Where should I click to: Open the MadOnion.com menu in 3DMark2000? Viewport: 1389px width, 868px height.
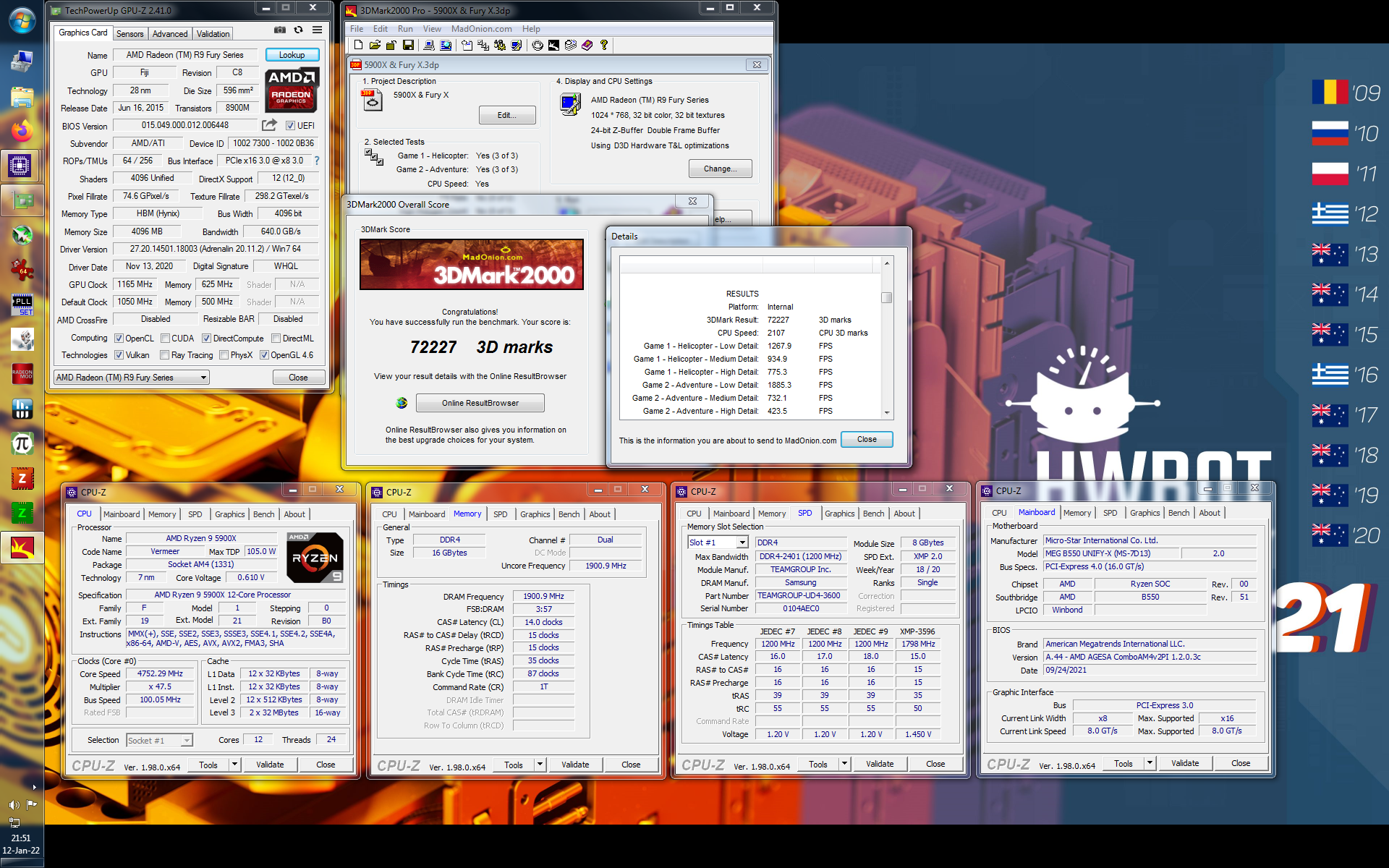click(482, 29)
